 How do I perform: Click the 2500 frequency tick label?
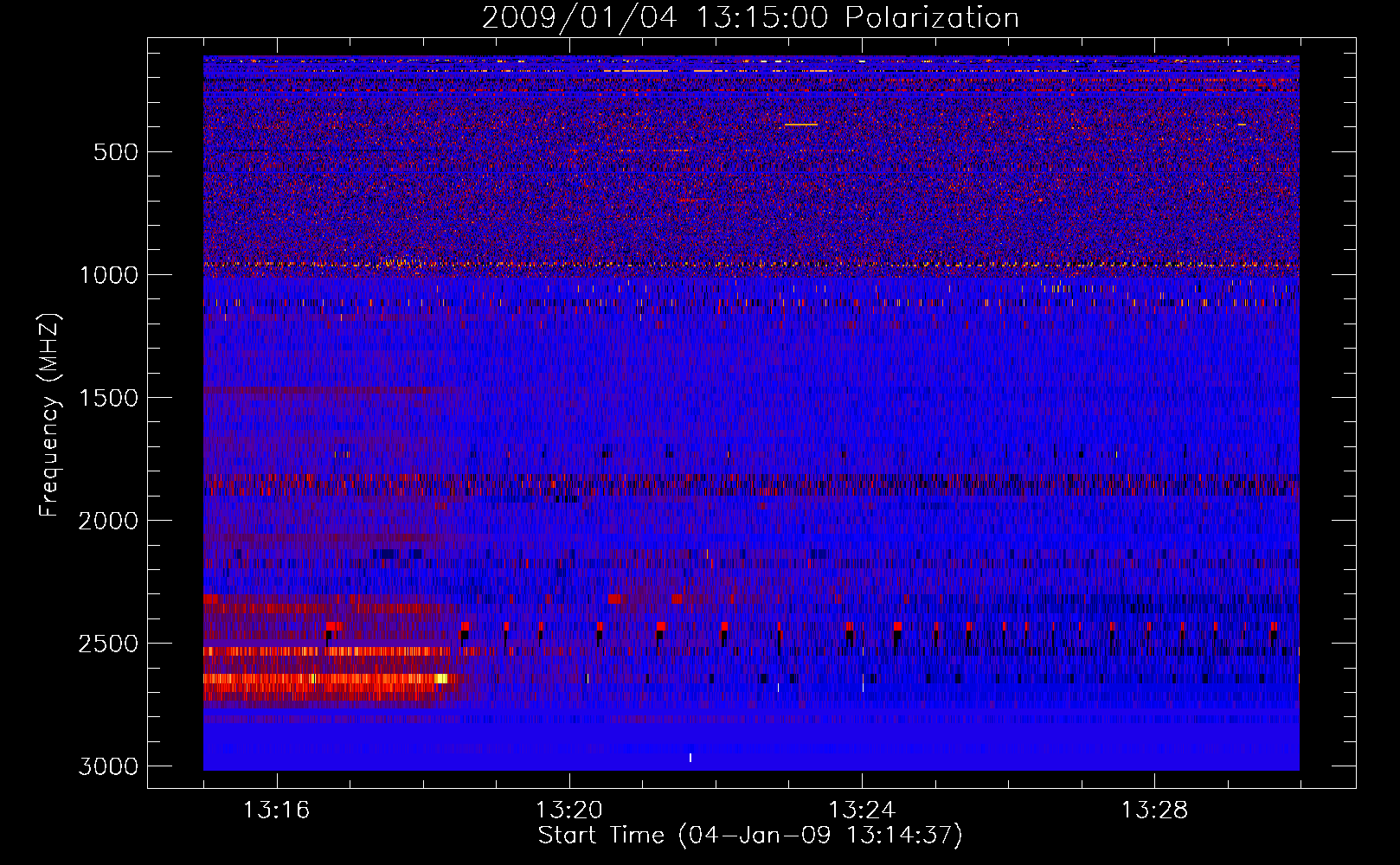tap(108, 644)
